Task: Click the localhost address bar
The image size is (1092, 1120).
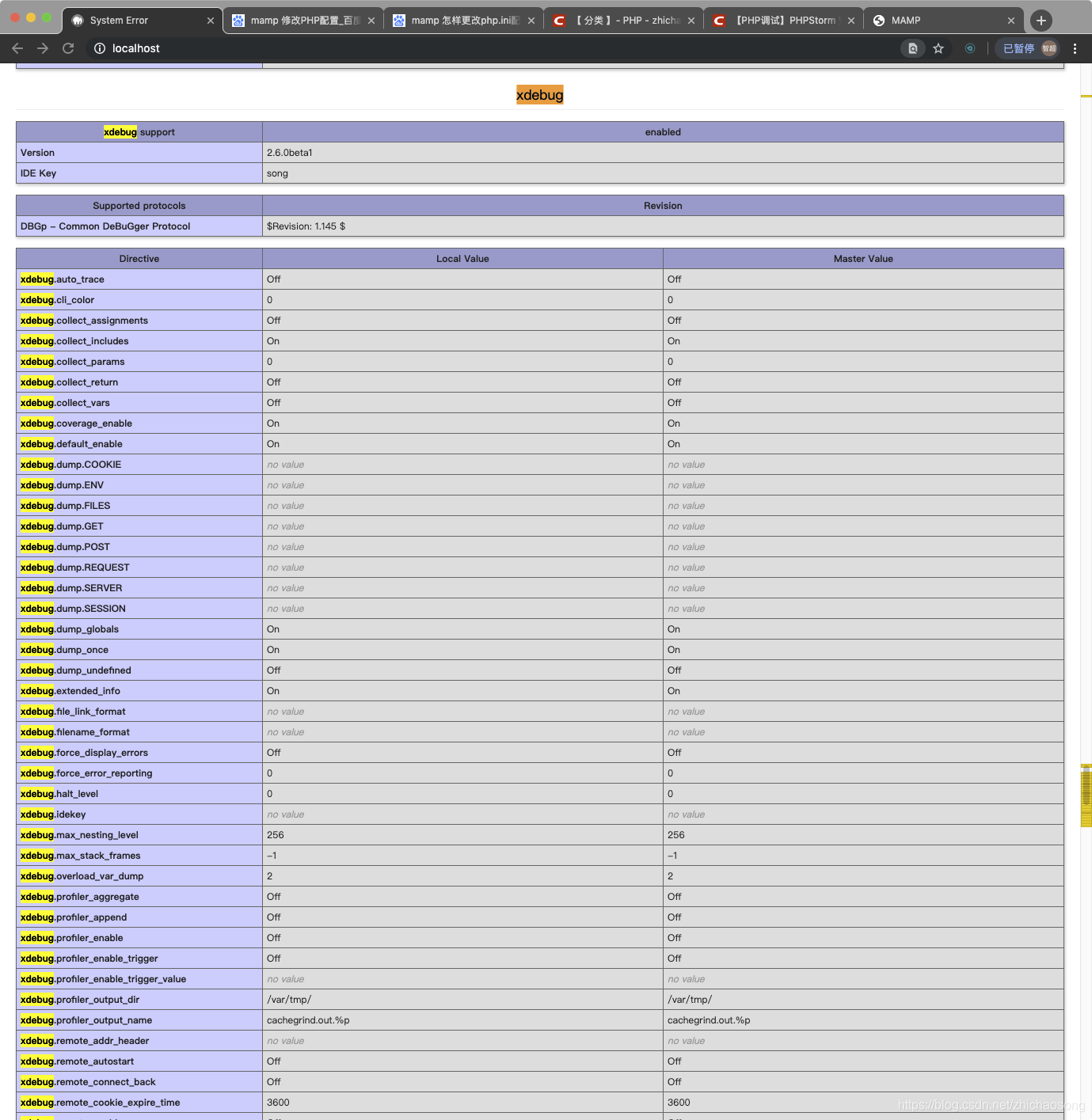Action: tap(491, 48)
